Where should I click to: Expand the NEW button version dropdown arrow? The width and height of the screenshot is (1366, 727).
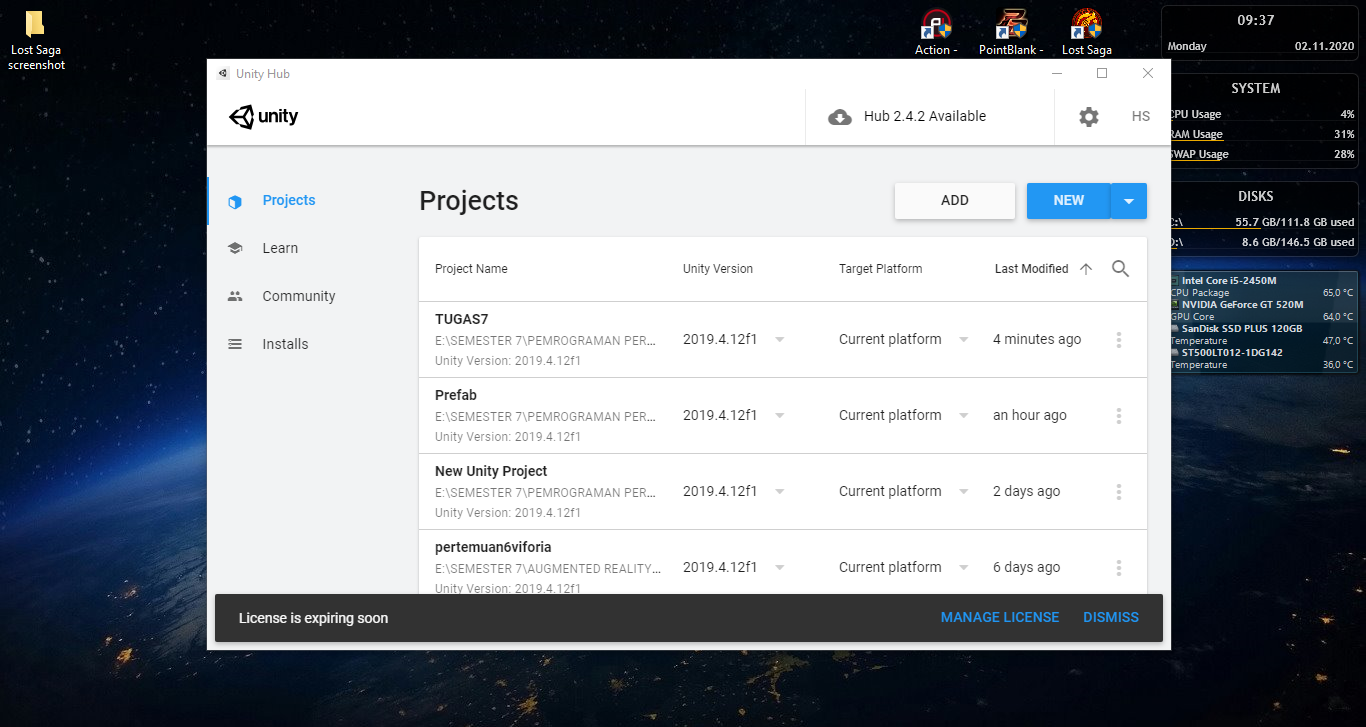click(1129, 201)
